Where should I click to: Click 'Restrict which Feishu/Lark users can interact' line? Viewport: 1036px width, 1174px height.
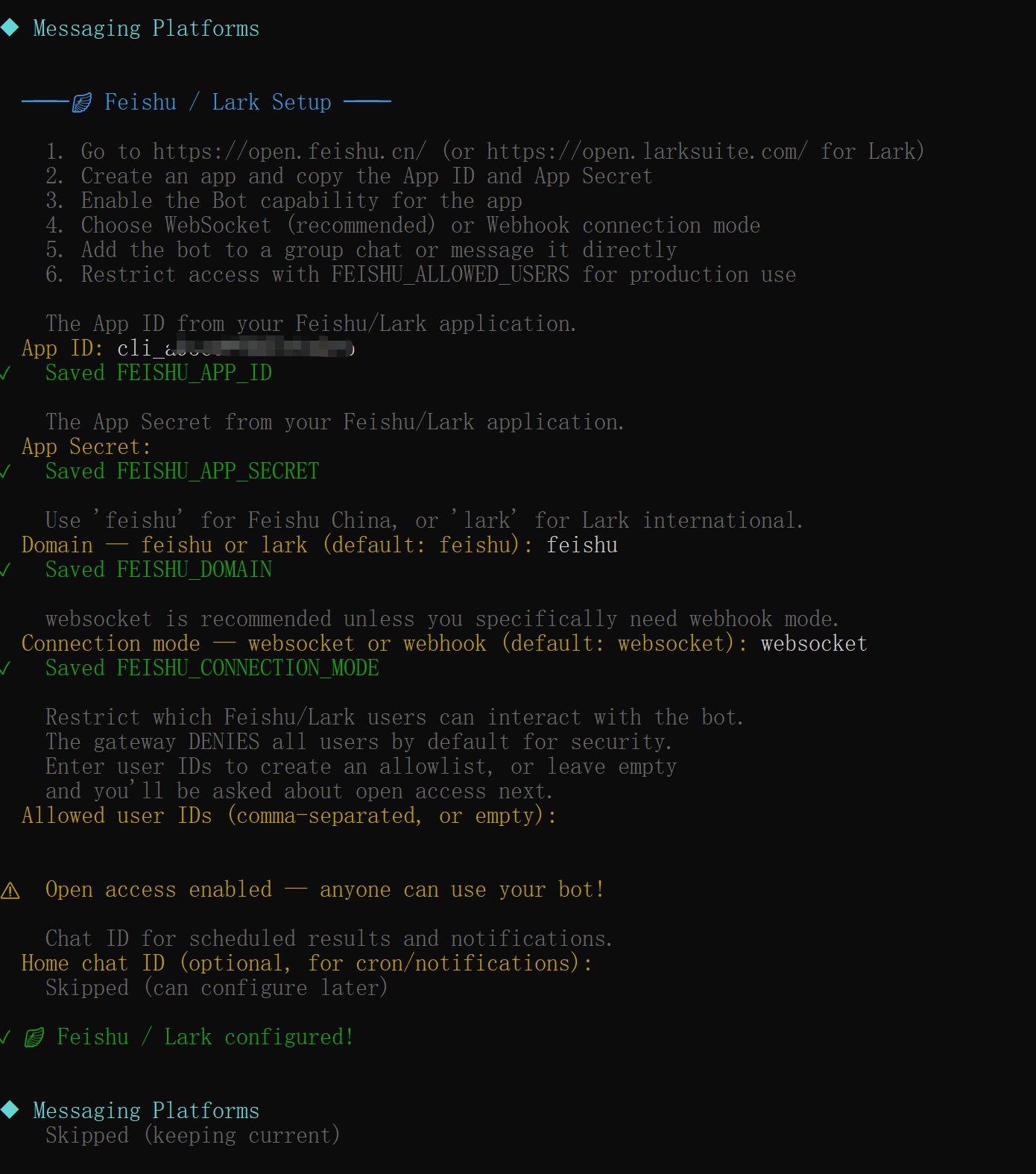tap(394, 717)
